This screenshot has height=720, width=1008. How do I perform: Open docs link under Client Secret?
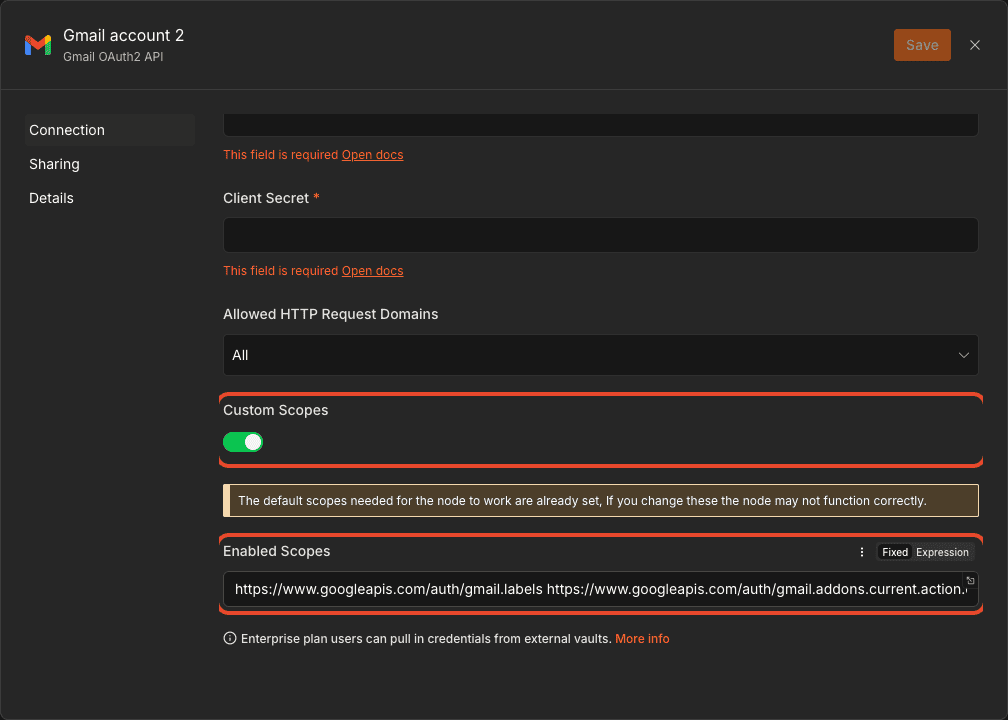click(x=372, y=271)
